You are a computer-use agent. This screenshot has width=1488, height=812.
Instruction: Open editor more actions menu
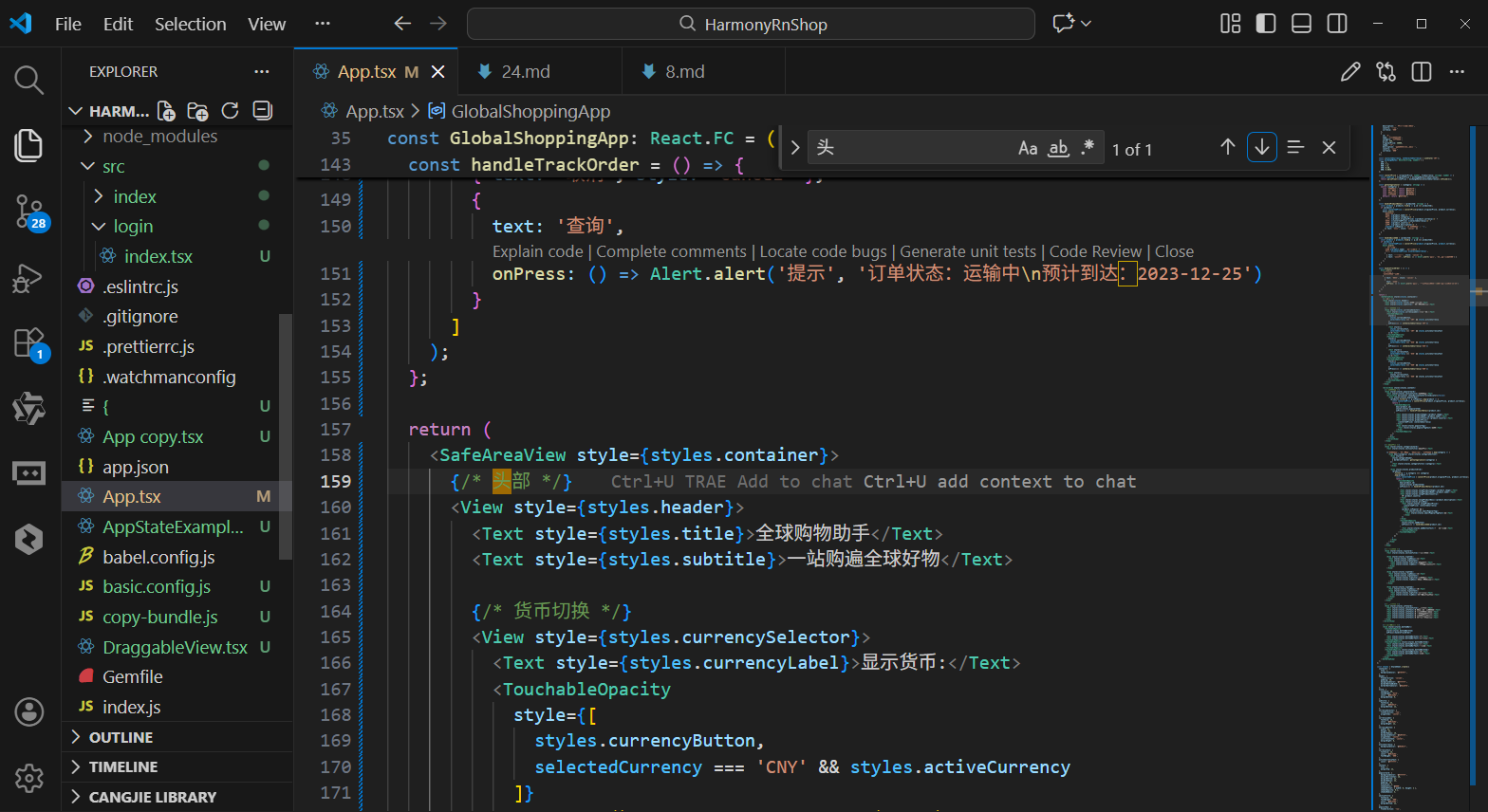pyautogui.click(x=1458, y=71)
